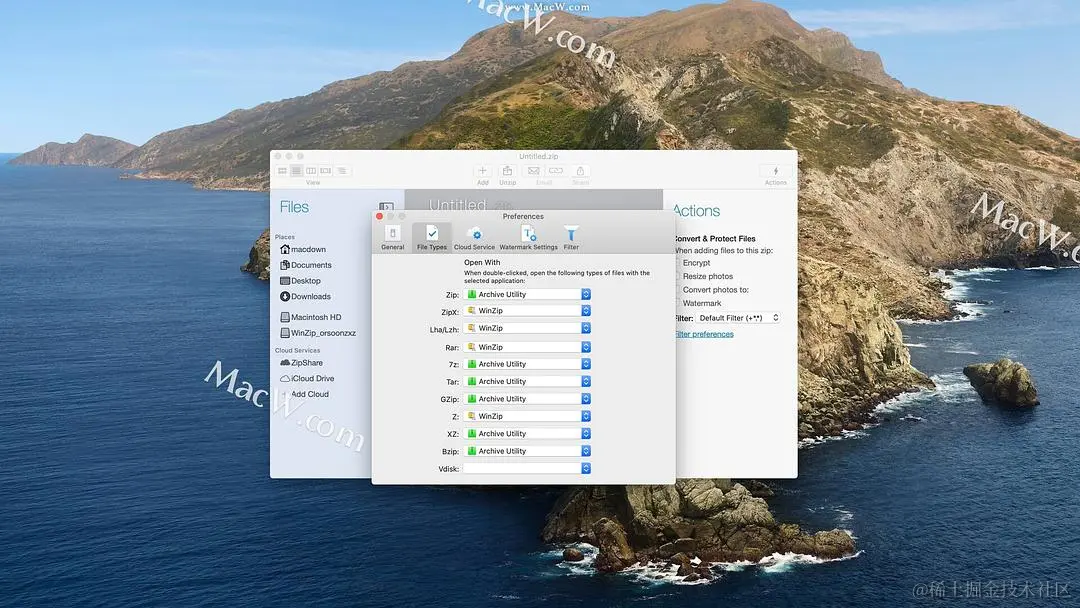This screenshot has width=1080, height=608.
Task: Open Documents in the Places sidebar
Action: point(306,265)
